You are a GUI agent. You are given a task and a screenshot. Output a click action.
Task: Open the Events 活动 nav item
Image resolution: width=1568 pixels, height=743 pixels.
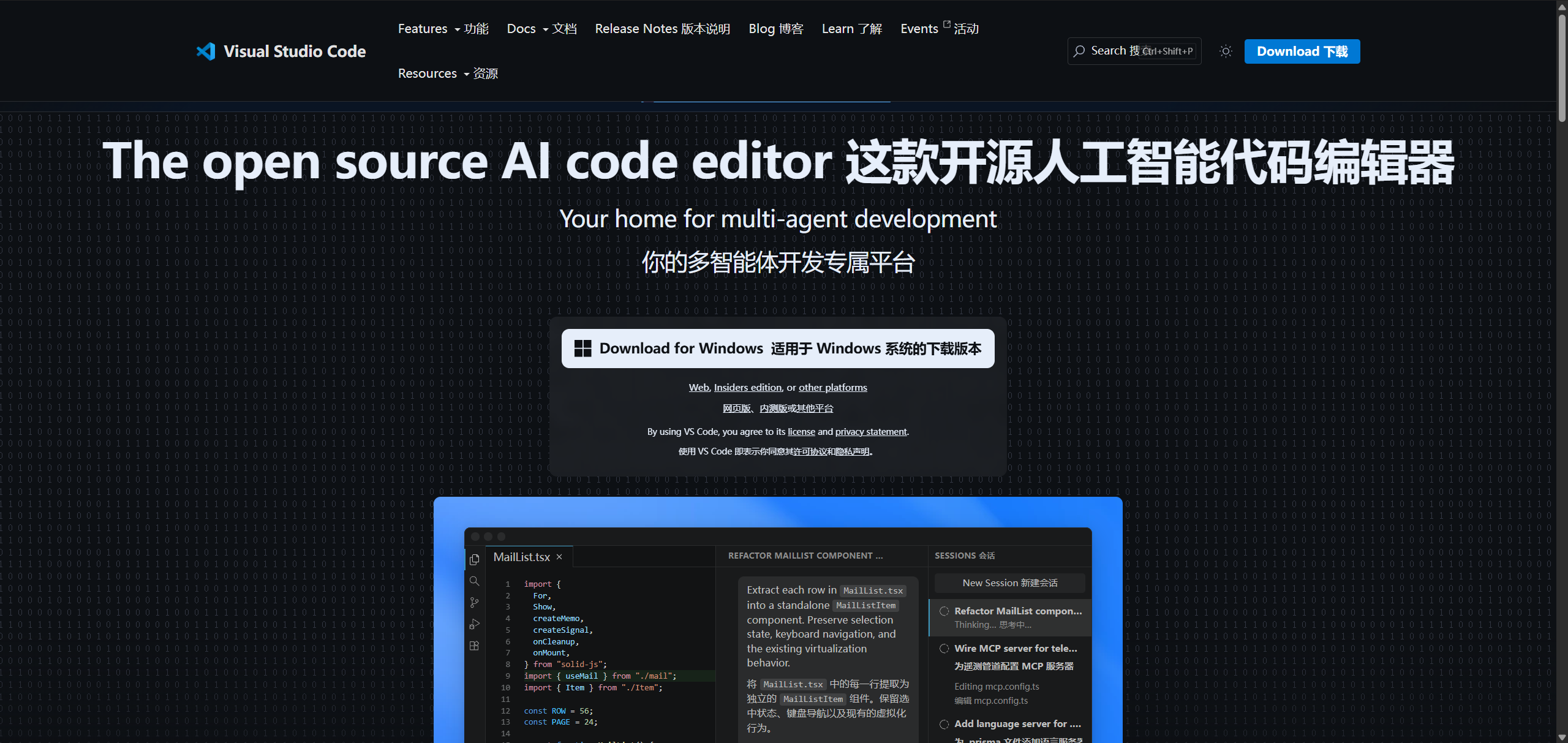coord(940,29)
